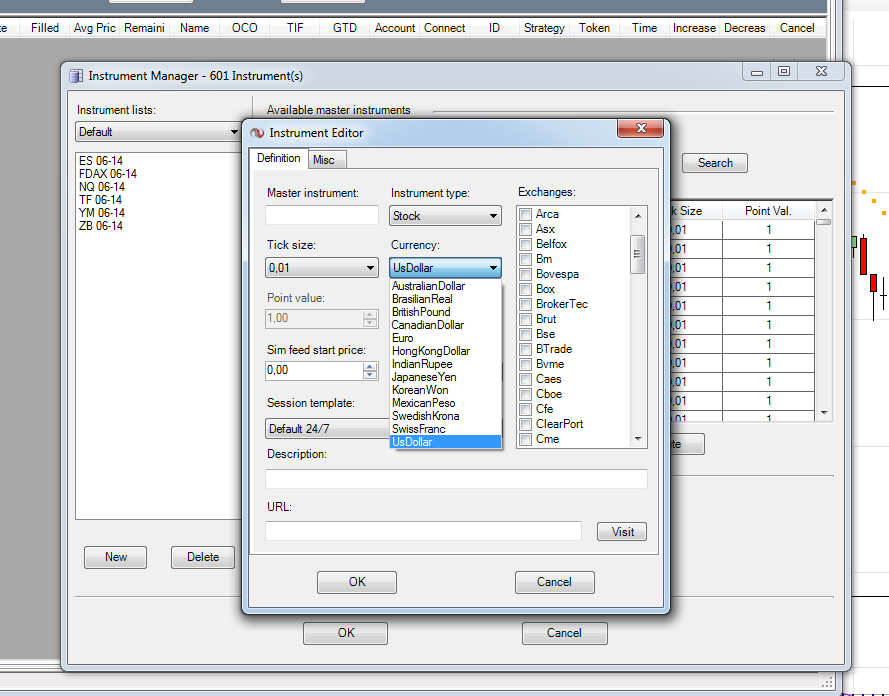Viewport: 889px width, 696px height.
Task: Click OK in the Instrument Manager window
Action: pos(346,633)
